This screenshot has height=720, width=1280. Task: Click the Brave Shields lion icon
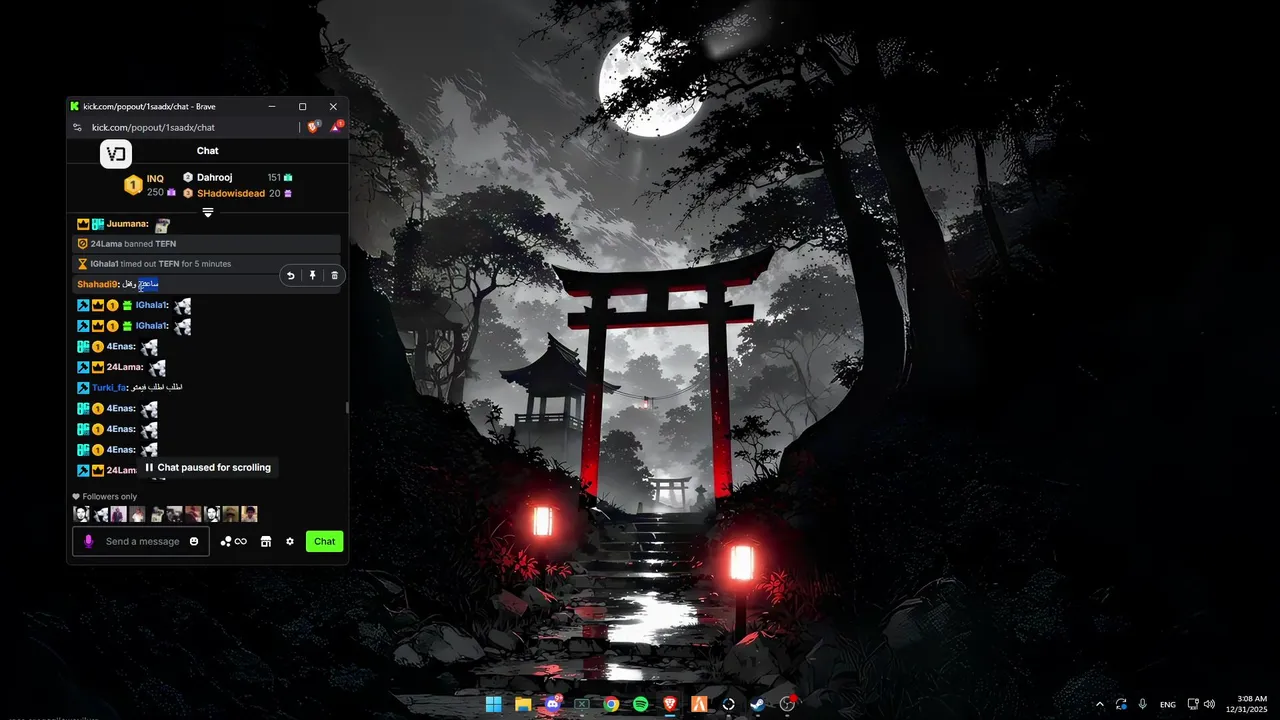click(314, 127)
